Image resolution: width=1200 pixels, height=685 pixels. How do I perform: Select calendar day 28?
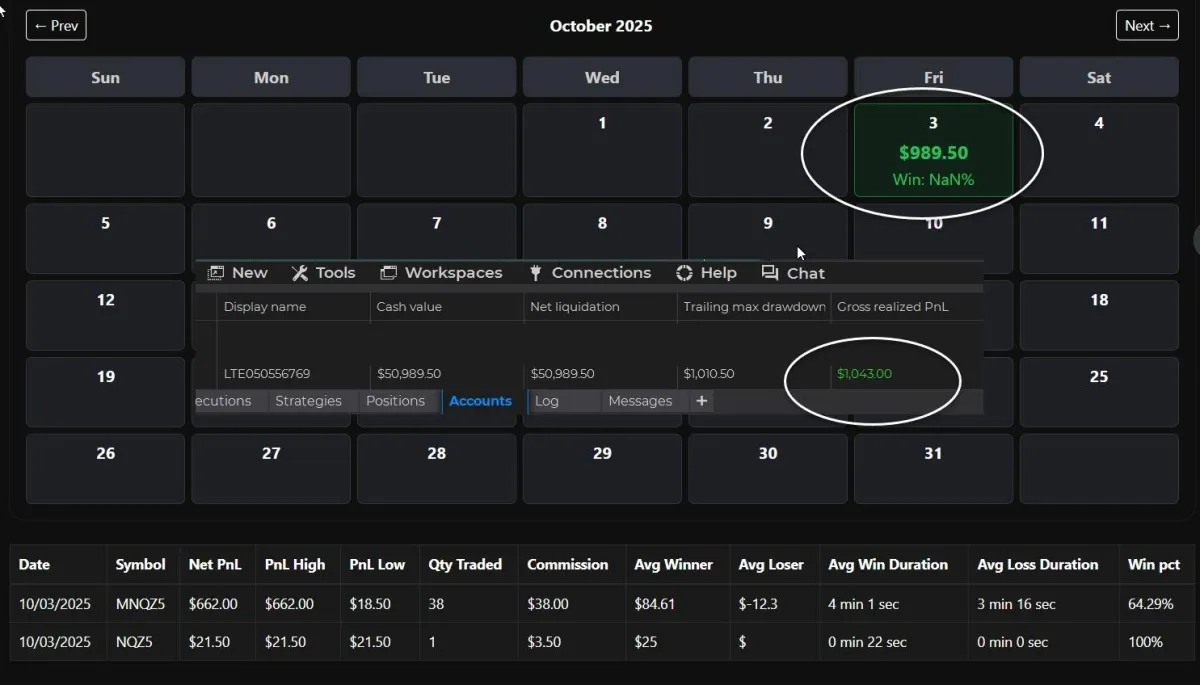coord(436,468)
